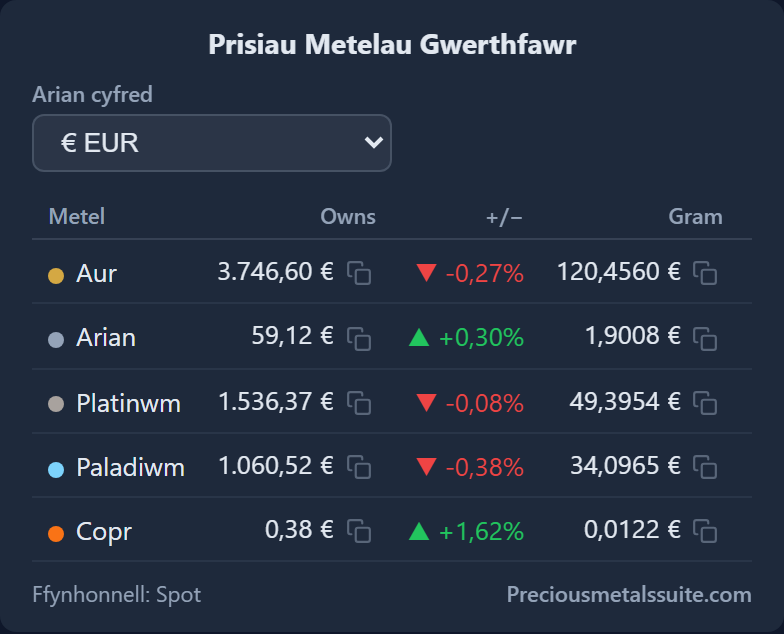
Task: Click the orange Copr color dot
Action: point(56,534)
